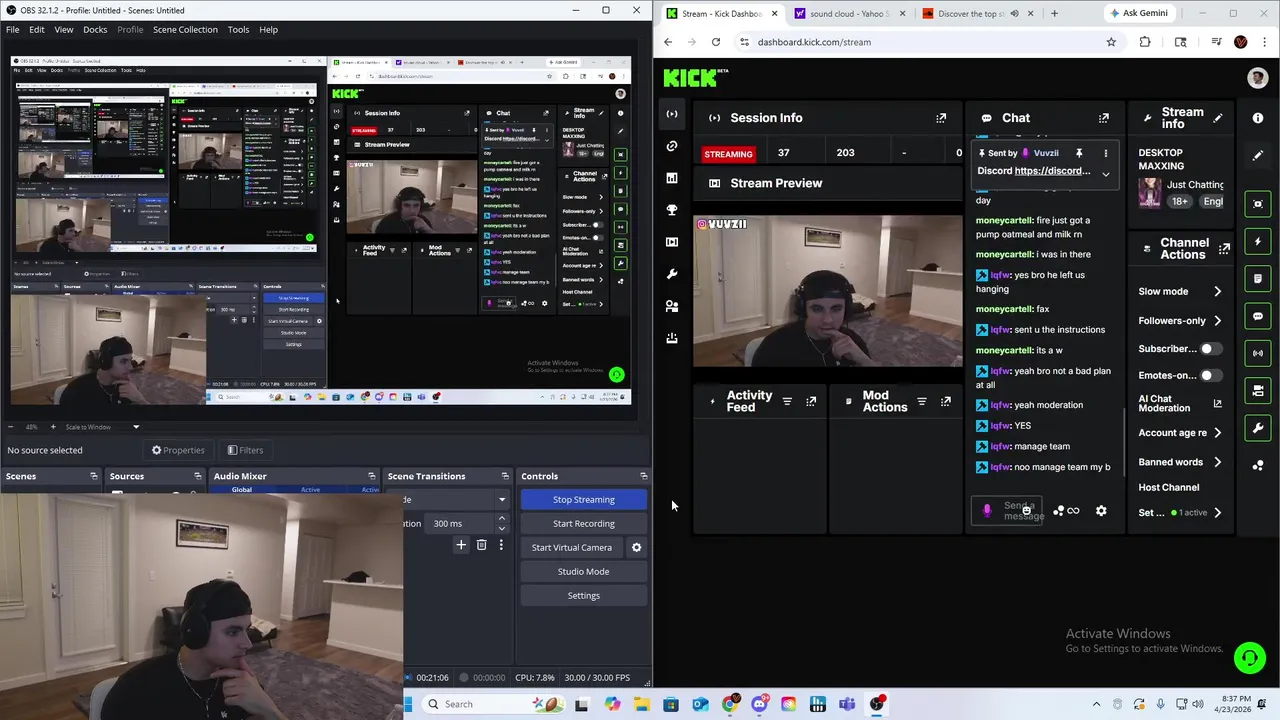Screen dimensions: 1280x720
Task: Click the chat bubble icon in right rail
Action: (1258, 316)
